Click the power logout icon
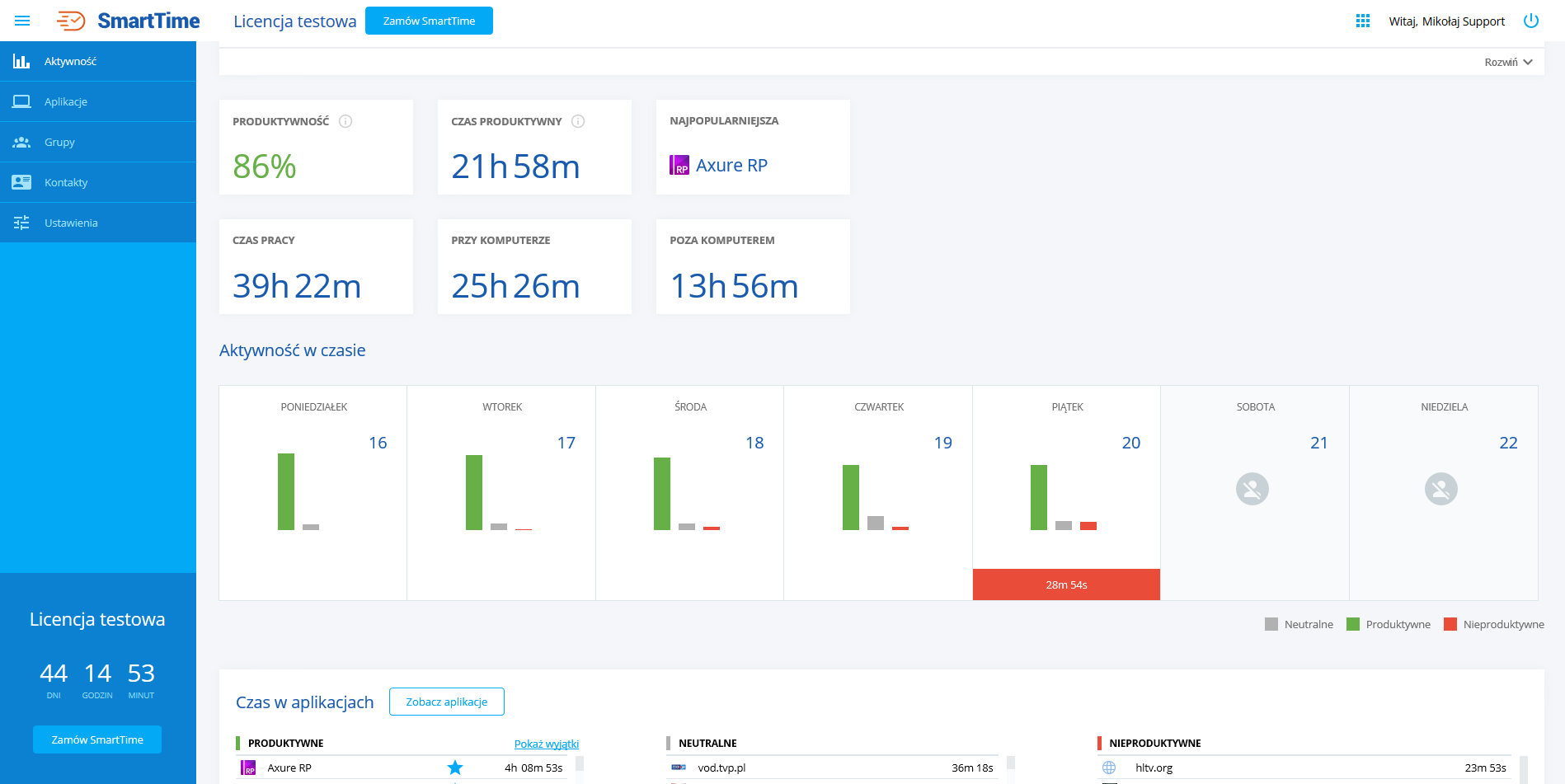This screenshot has width=1565, height=784. (1530, 21)
